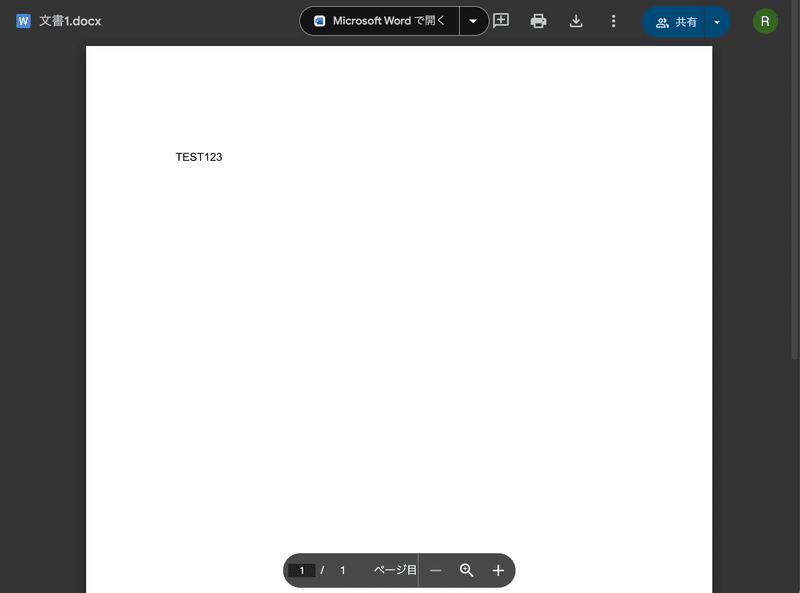Image resolution: width=800 pixels, height=593 pixels.
Task: Zoom in with the plus icon
Action: pos(498,570)
